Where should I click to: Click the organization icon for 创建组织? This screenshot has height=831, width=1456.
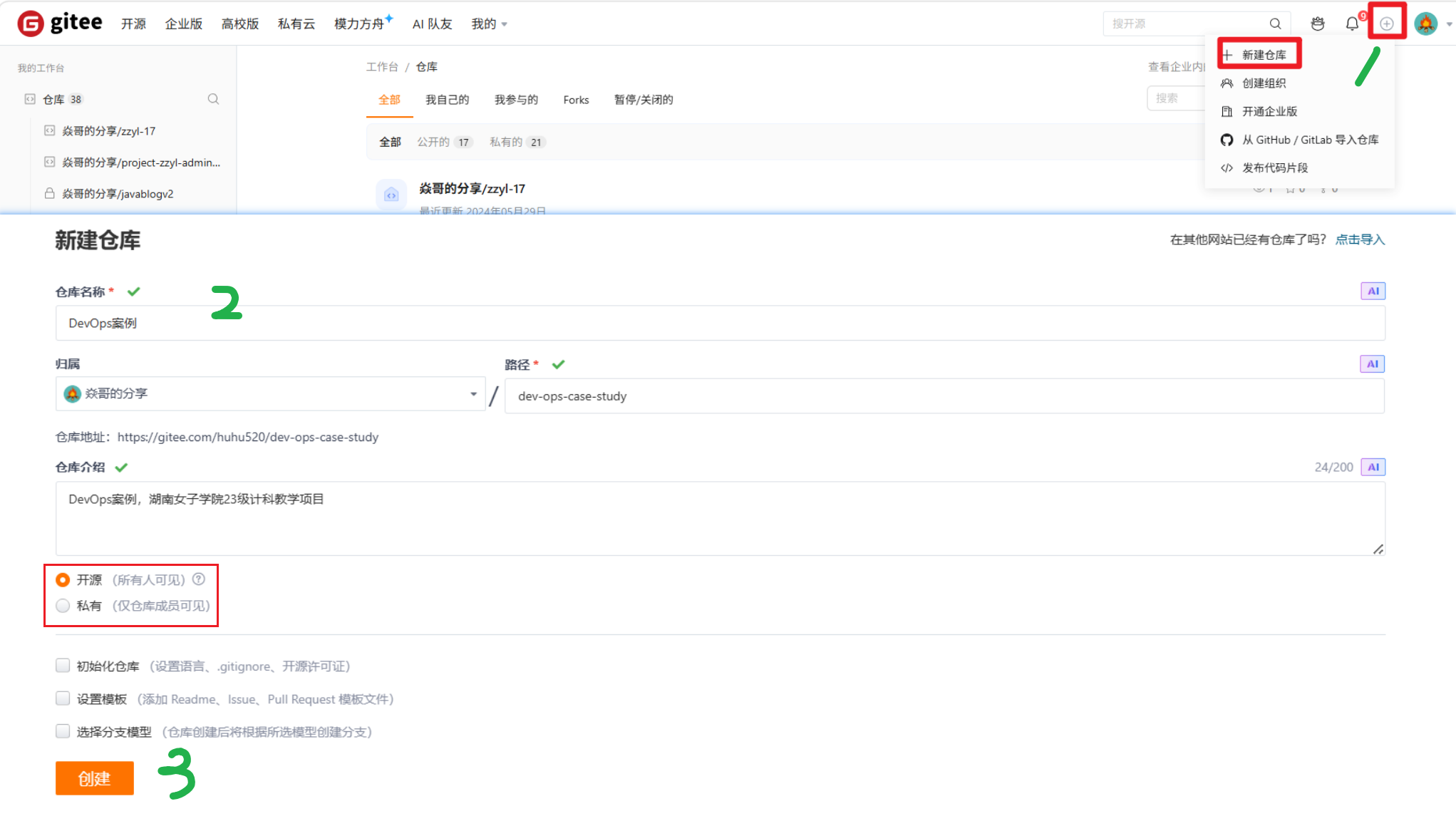click(1227, 83)
